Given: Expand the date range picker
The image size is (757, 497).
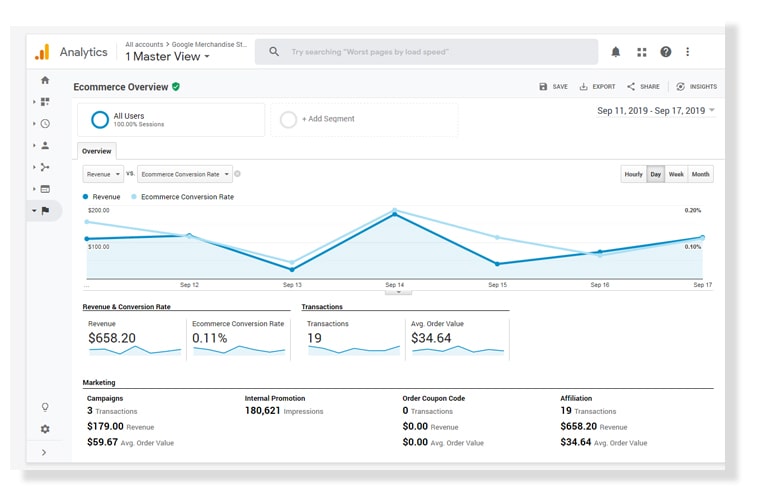Looking at the screenshot, I should click(x=655, y=111).
